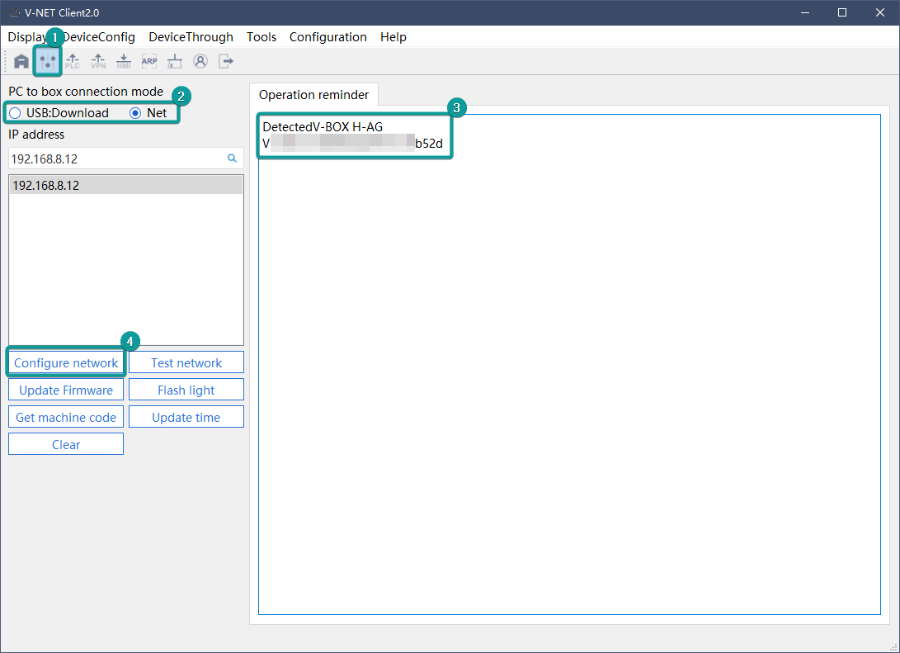This screenshot has width=900, height=653.
Task: Open the Configuration menu
Action: pos(328,37)
